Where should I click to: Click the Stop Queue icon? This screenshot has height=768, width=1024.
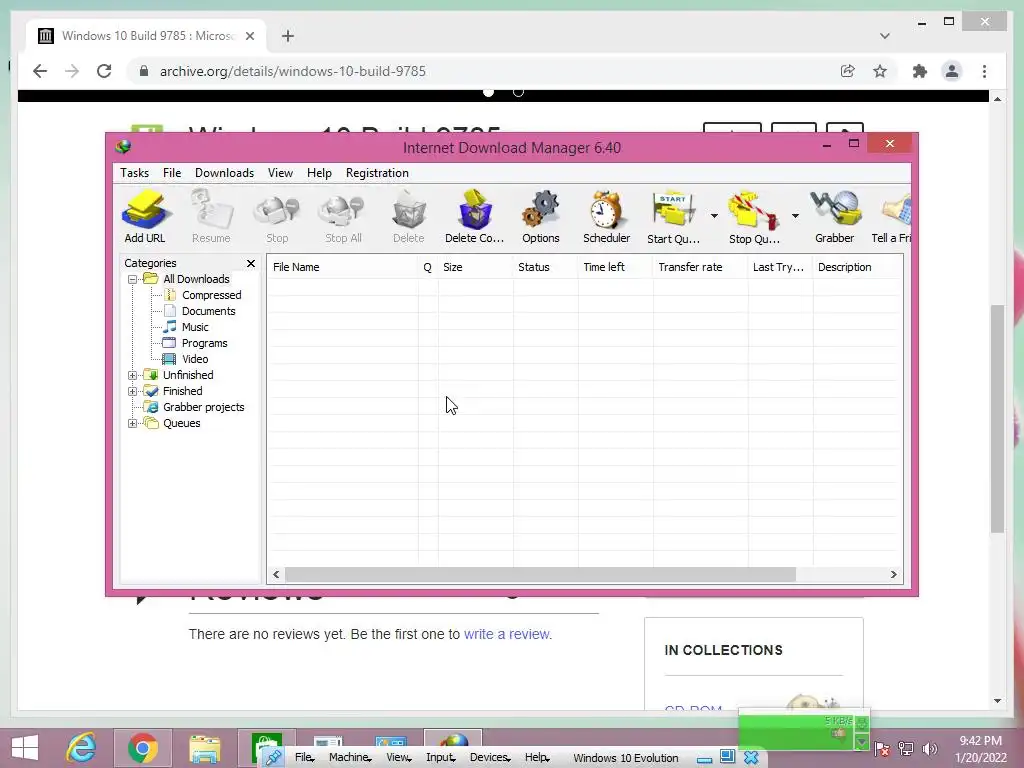coord(754,217)
